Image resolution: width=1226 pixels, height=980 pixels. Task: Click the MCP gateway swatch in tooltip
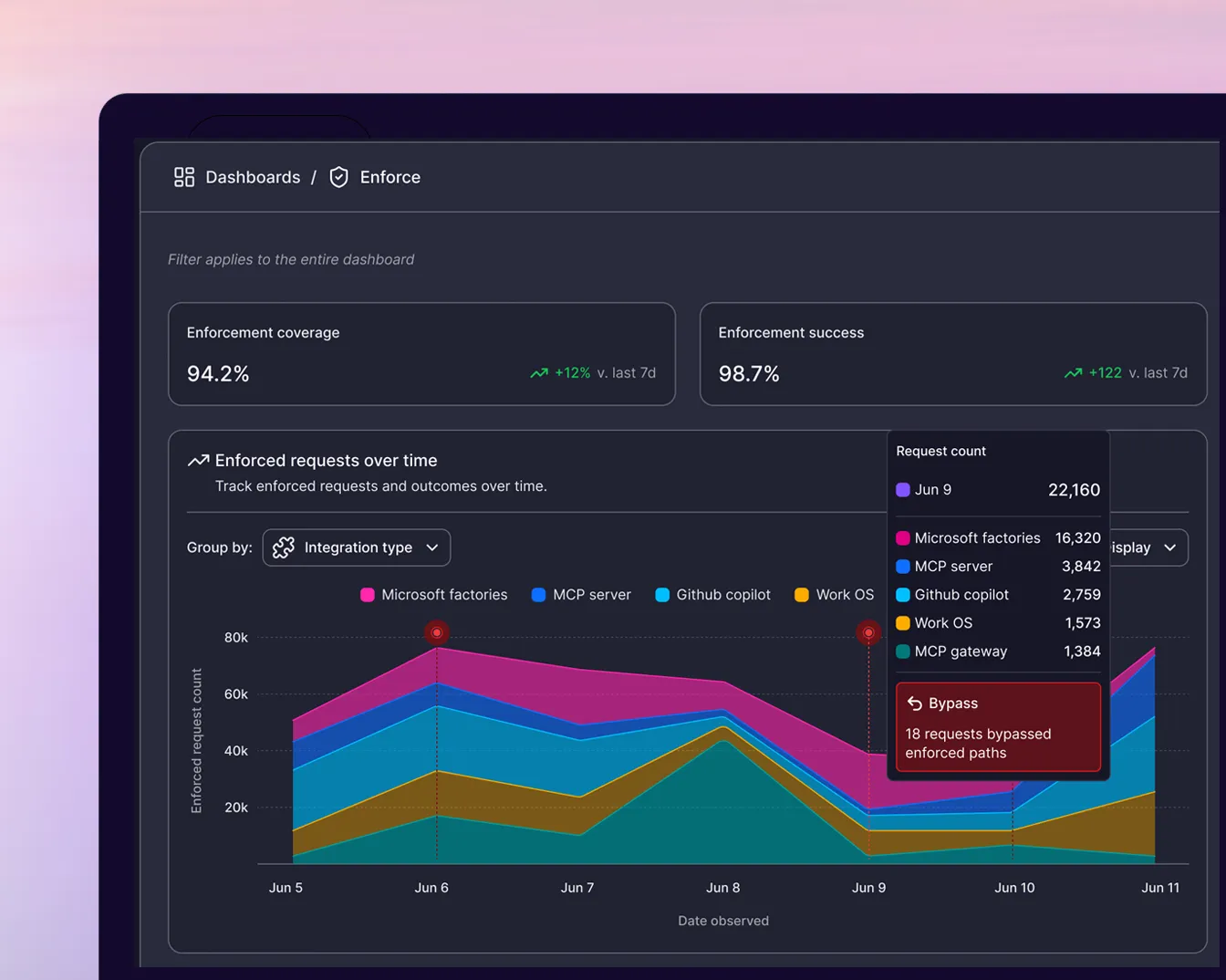tap(903, 652)
